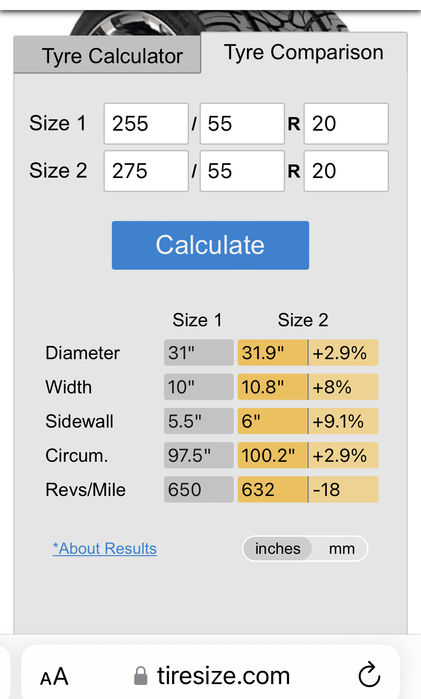Edit Size 1 aspect ratio field 55
The height and width of the screenshot is (699, 421).
pos(242,123)
